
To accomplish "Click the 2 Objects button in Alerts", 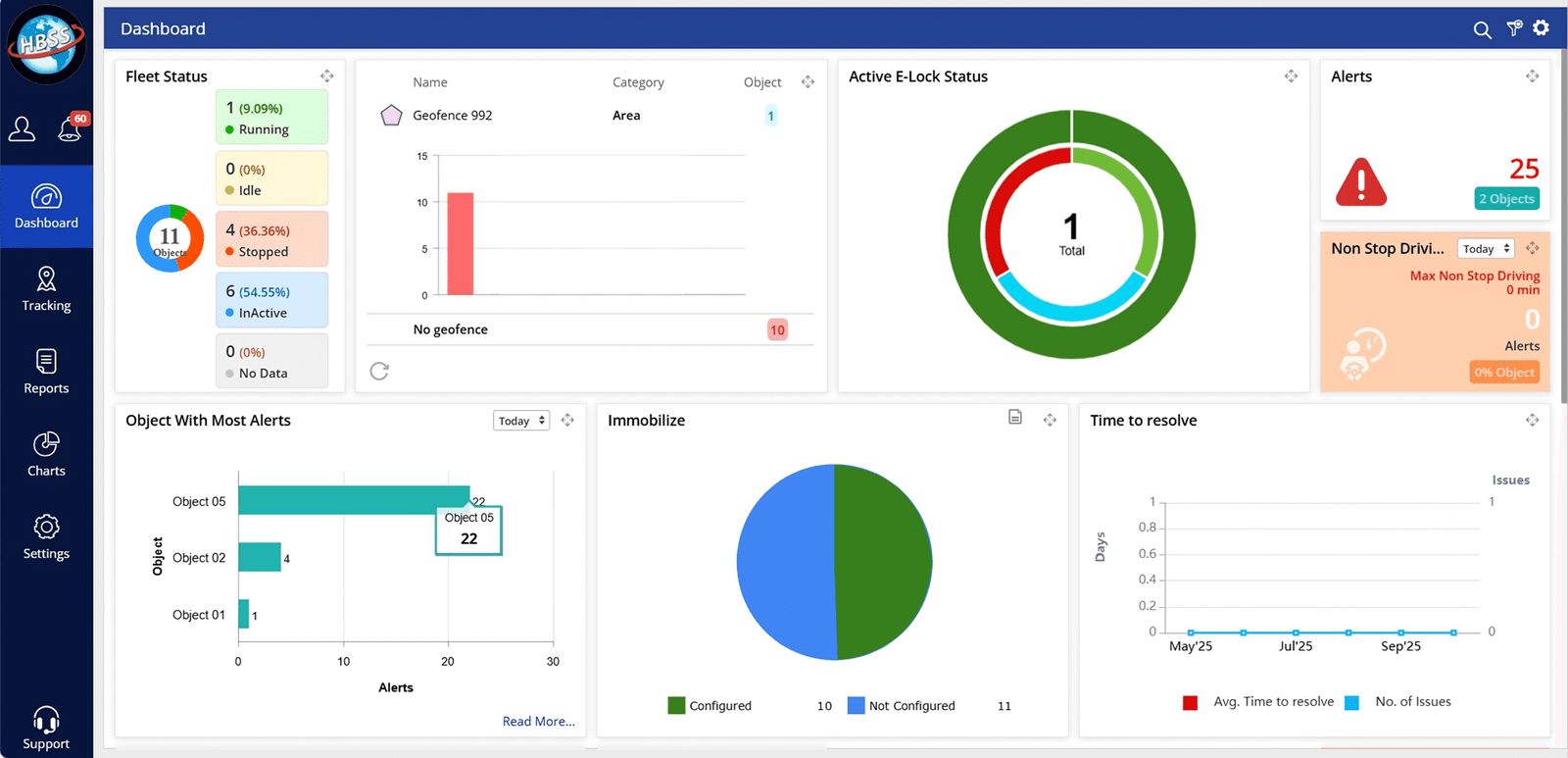I will point(1506,199).
